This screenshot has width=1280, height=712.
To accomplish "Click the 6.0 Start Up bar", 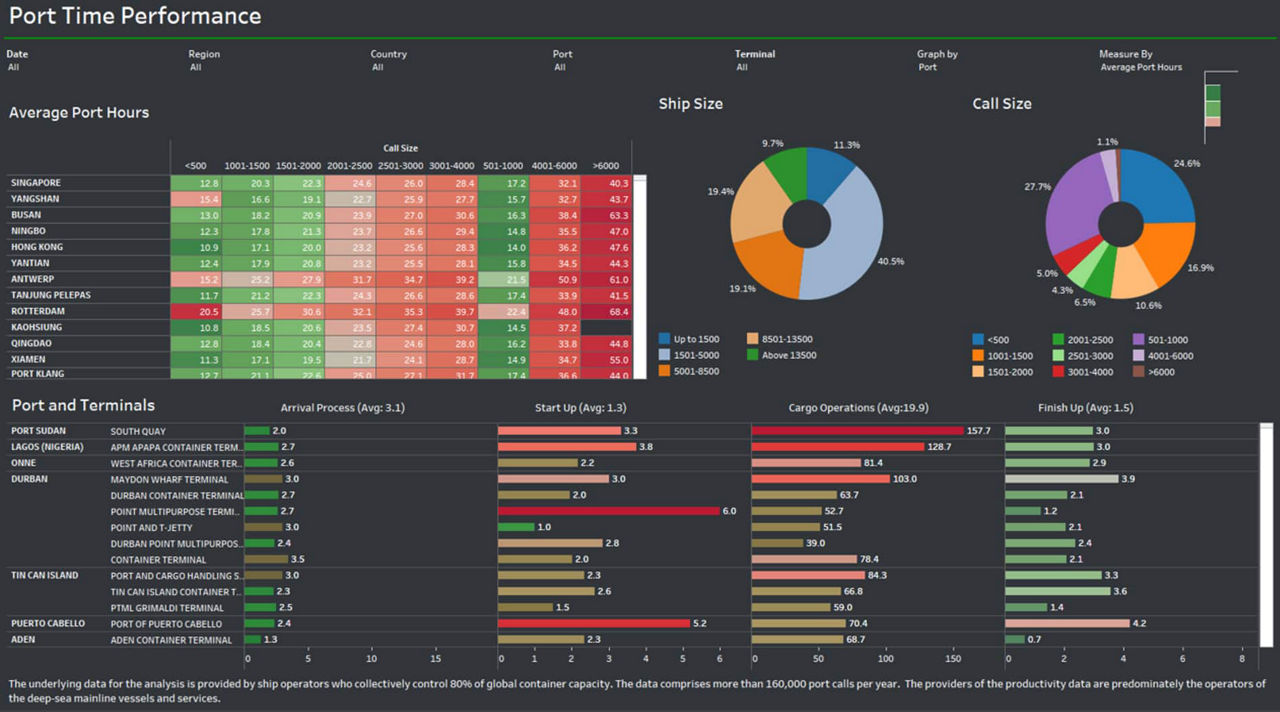I will pos(608,511).
